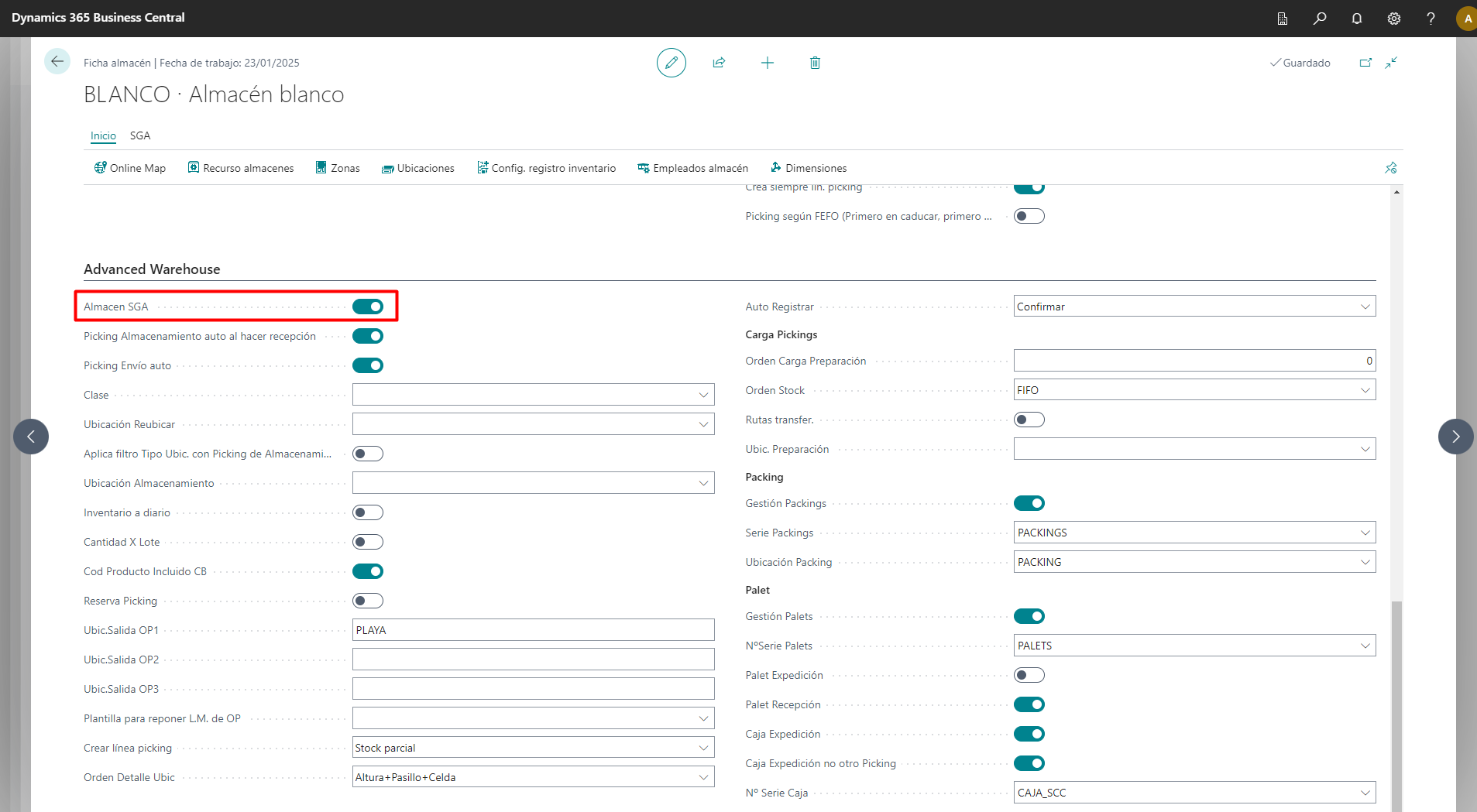Delete the record via trash icon
Screen dimensions: 1477x812
pos(815,63)
